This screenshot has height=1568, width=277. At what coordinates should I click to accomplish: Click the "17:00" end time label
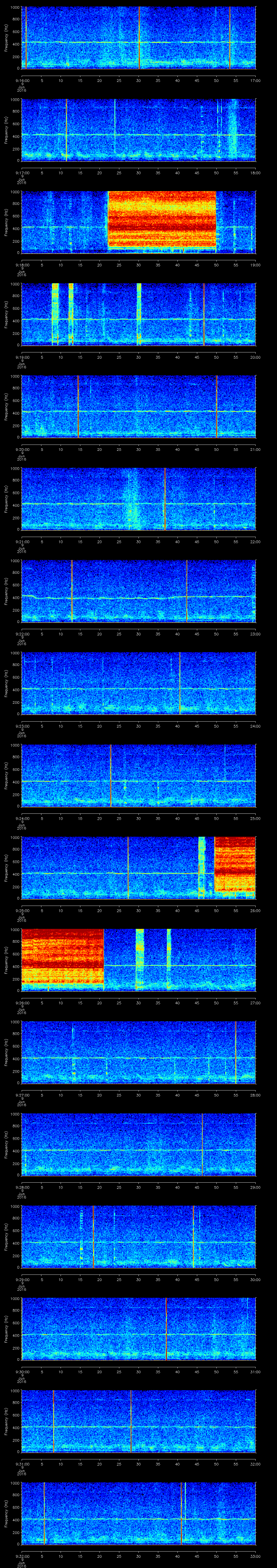point(255,80)
